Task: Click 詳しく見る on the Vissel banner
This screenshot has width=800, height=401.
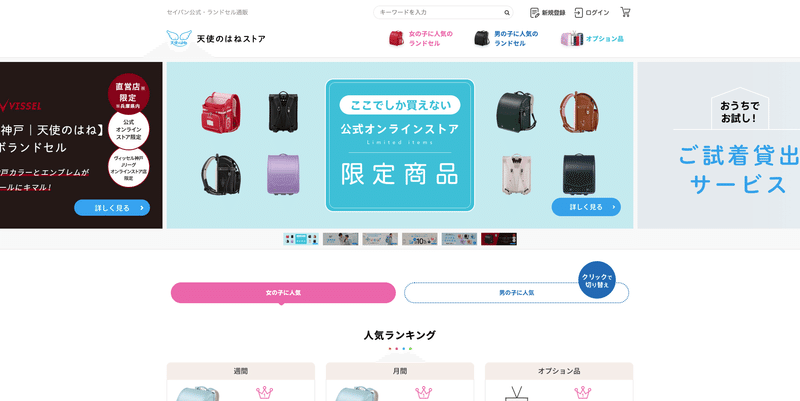Action: pyautogui.click(x=112, y=208)
